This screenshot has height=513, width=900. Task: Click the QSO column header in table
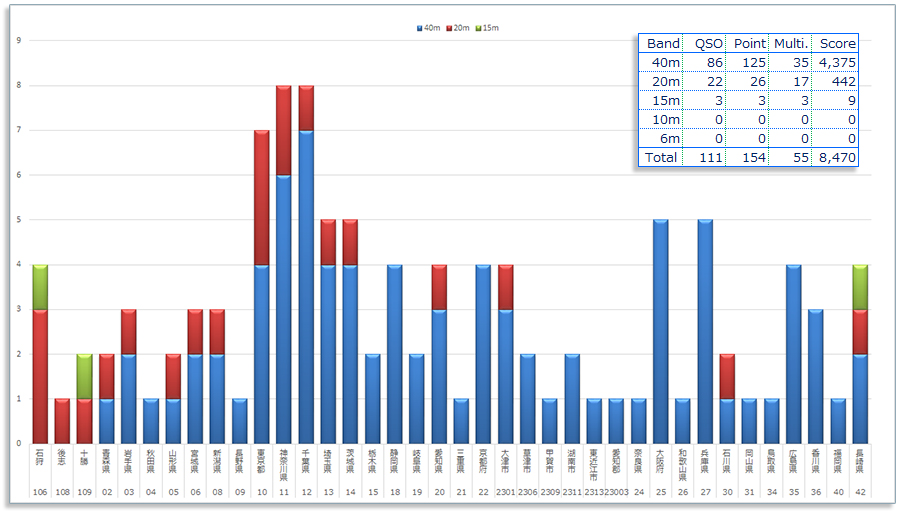coord(709,43)
